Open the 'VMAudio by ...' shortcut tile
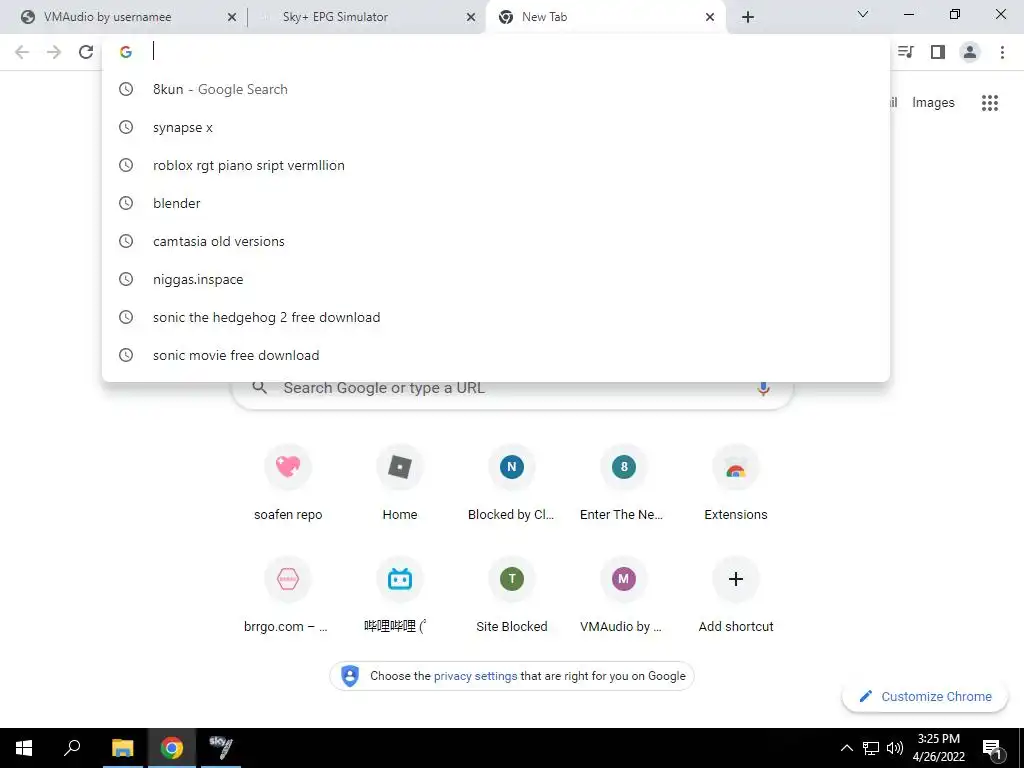The image size is (1024, 768). 624,596
